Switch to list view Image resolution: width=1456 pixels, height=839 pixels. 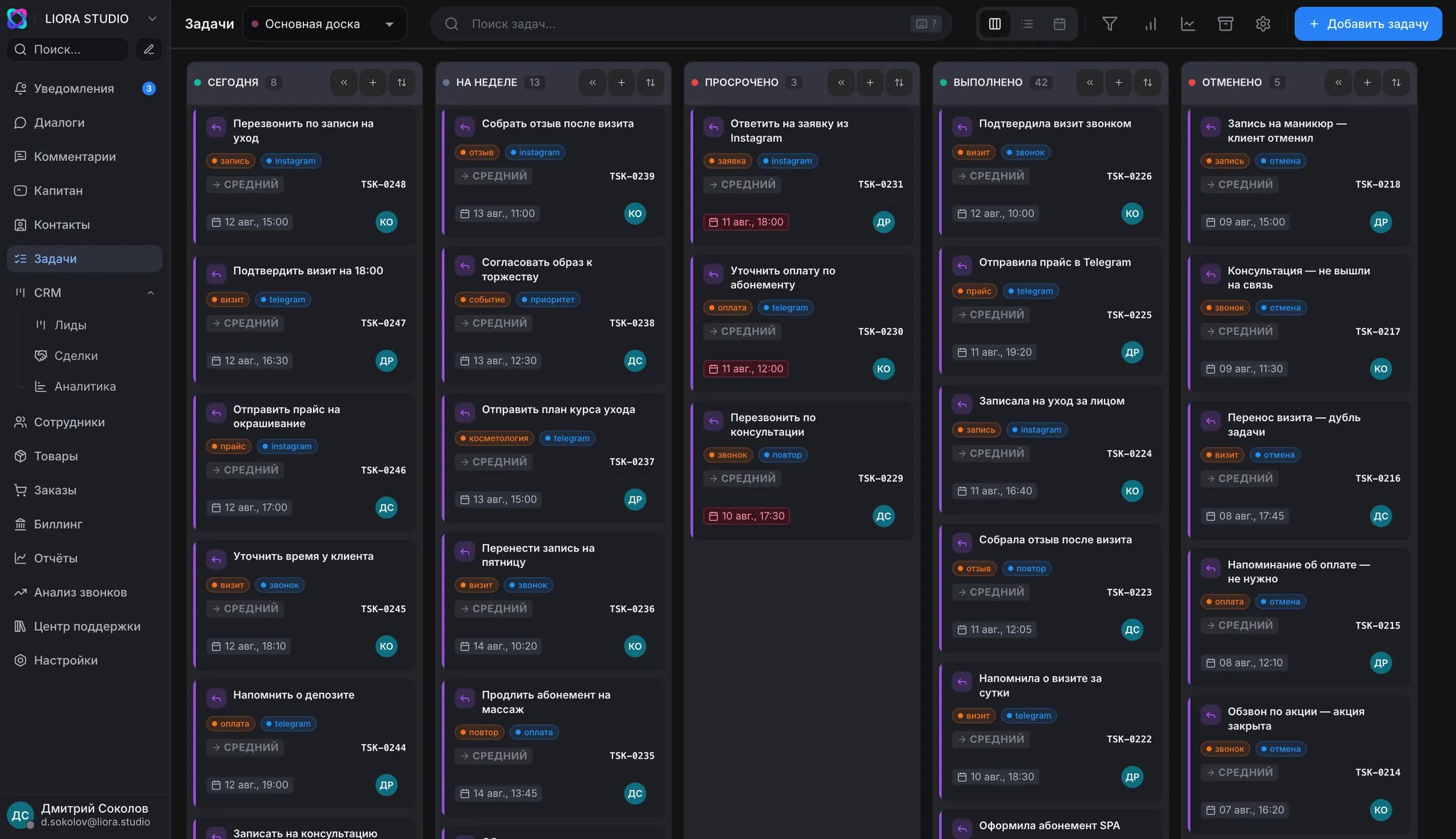(1027, 24)
